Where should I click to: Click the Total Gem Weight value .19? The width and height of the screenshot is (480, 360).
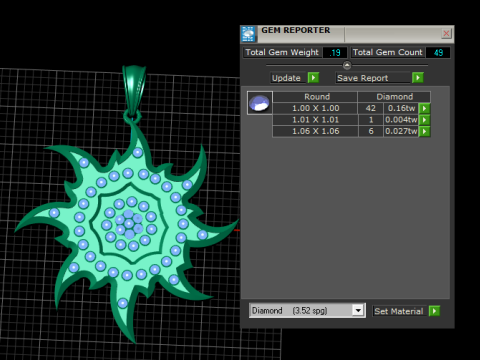[335, 53]
